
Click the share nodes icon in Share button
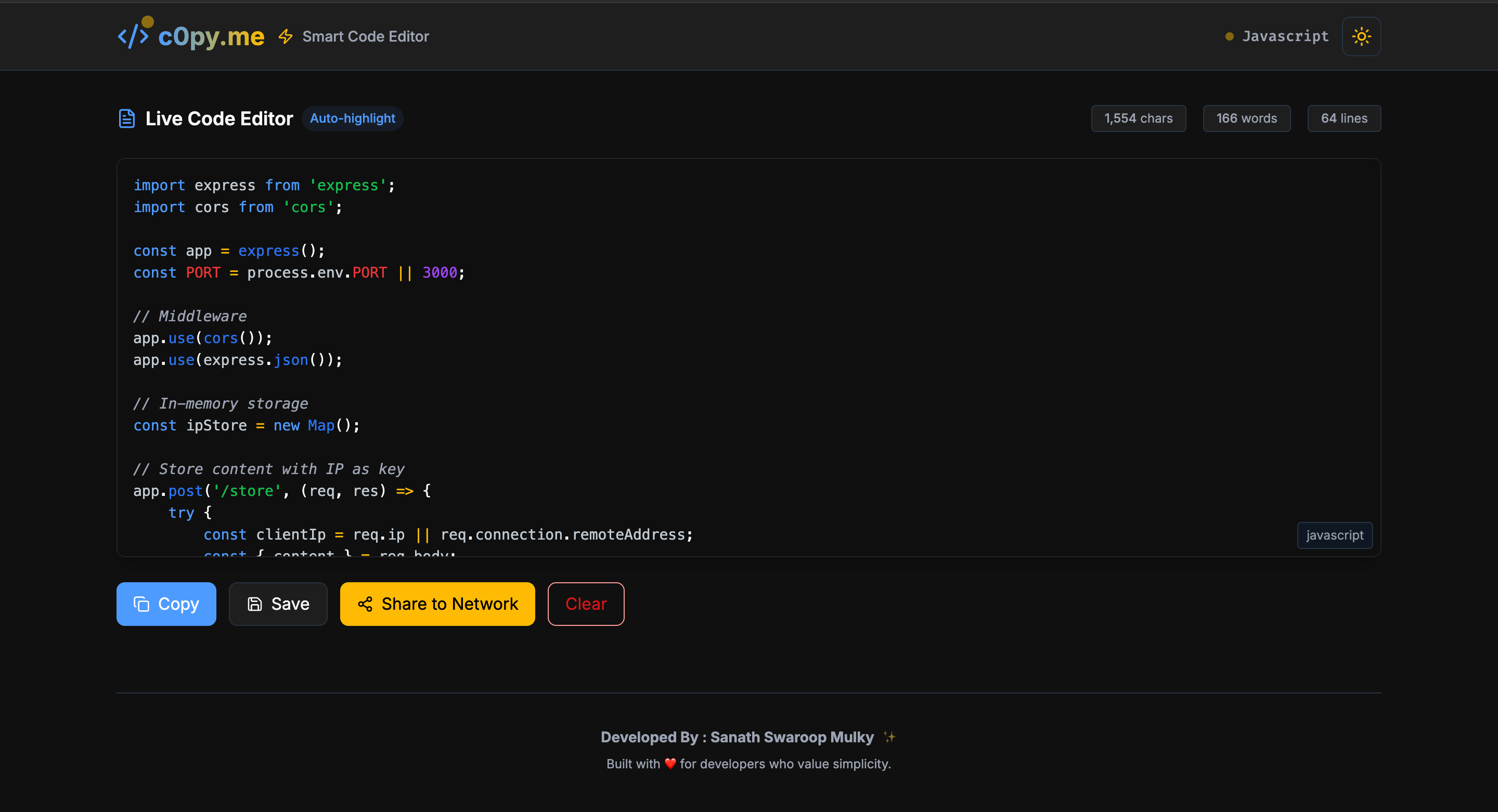365,604
